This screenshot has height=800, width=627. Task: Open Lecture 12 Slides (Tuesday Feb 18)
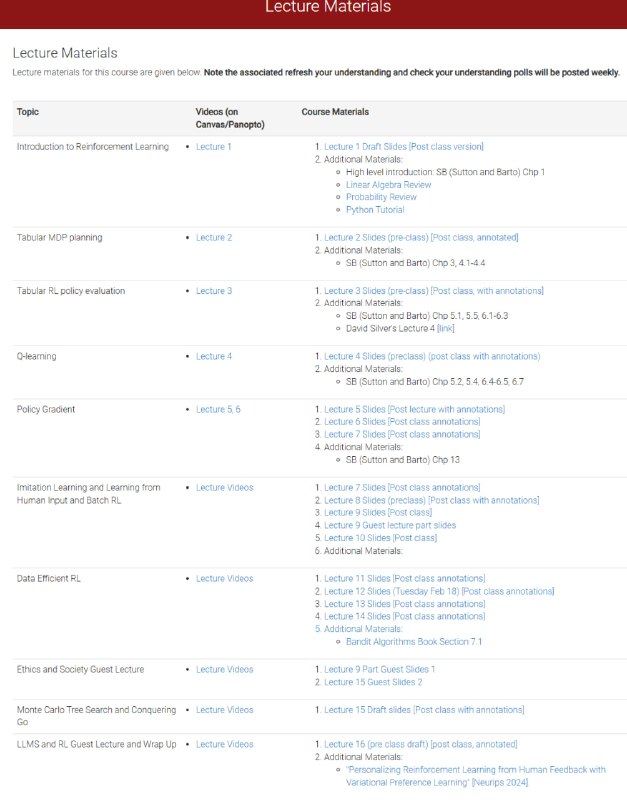click(391, 591)
